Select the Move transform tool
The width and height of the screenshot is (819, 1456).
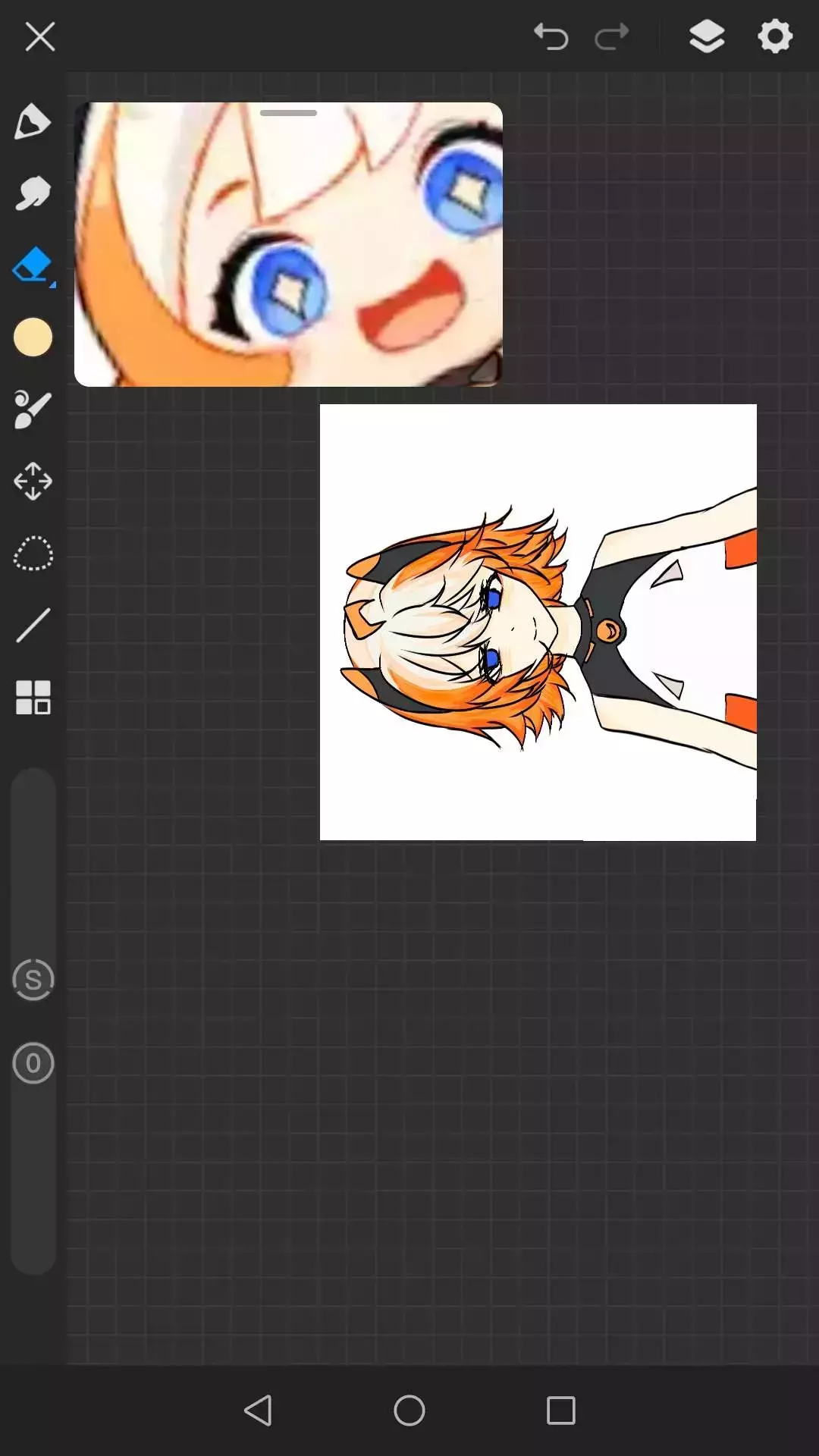pos(33,482)
